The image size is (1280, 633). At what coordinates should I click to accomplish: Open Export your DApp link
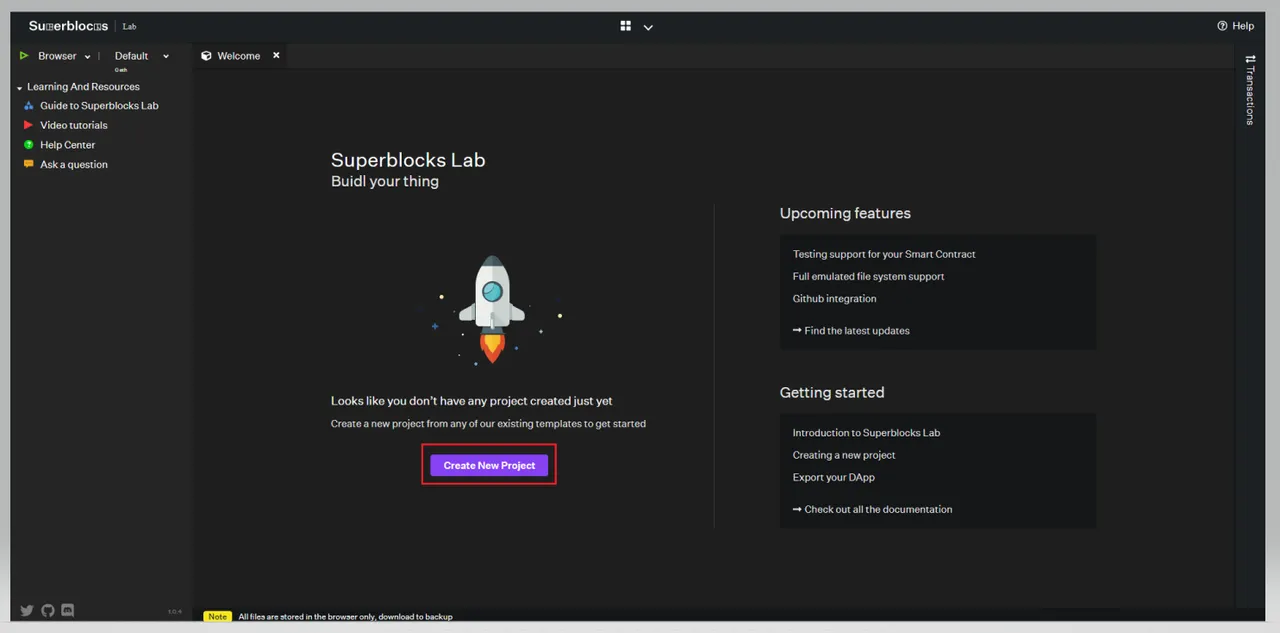coord(834,477)
